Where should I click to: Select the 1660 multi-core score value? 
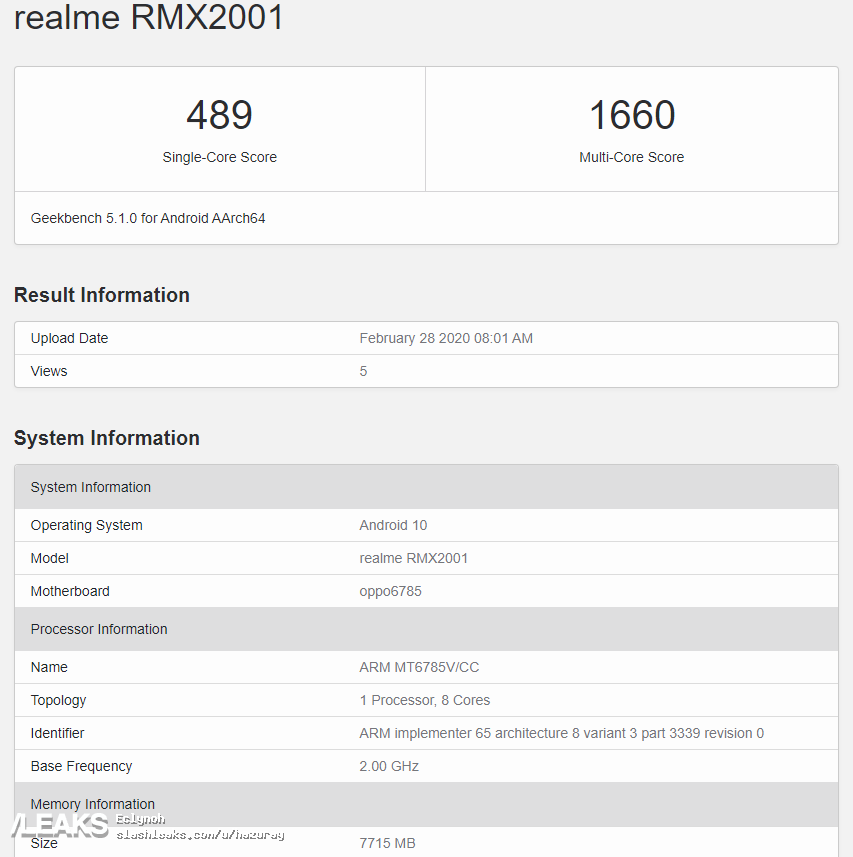pos(632,115)
